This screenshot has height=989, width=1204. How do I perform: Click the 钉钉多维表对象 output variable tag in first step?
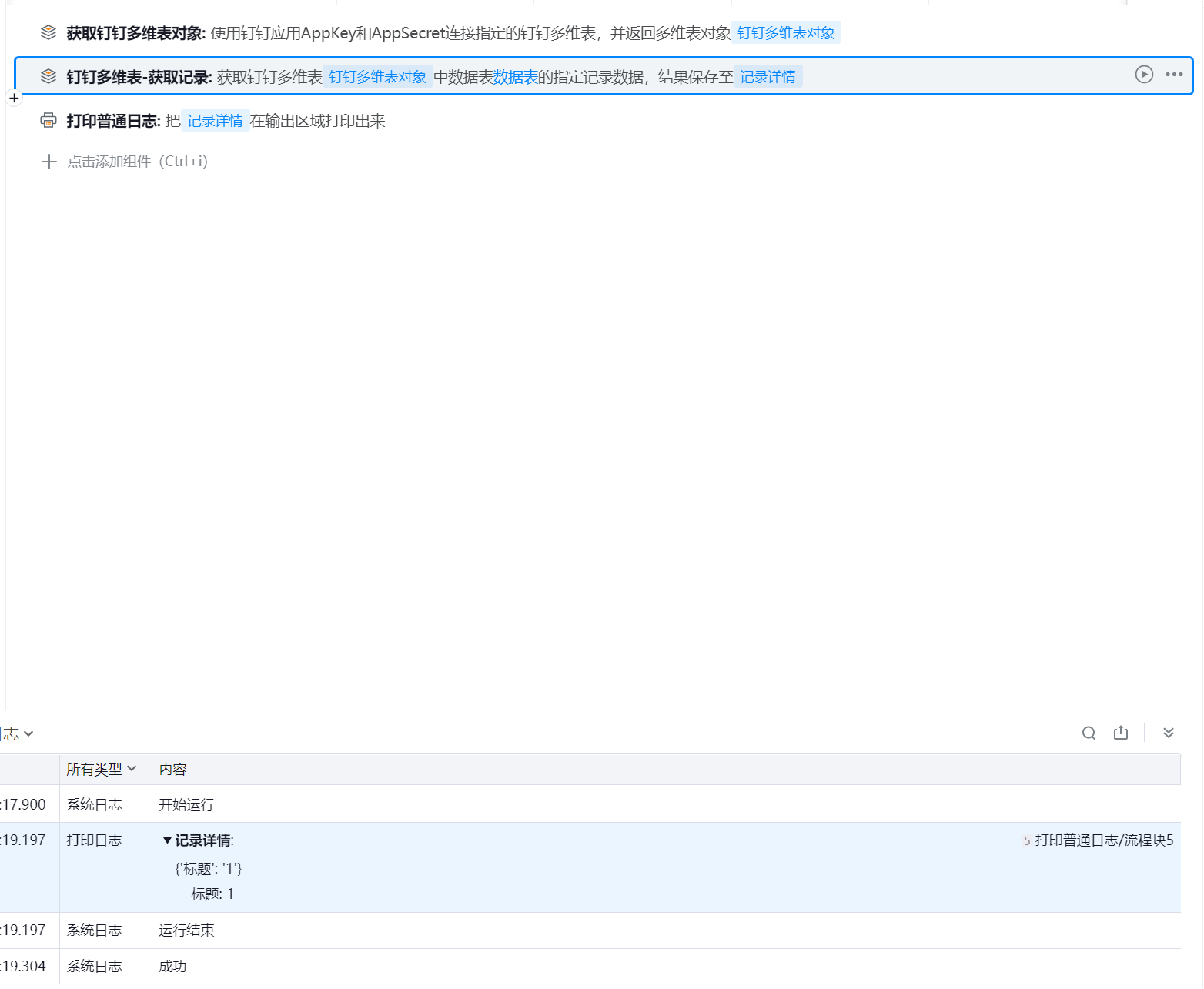pos(785,33)
